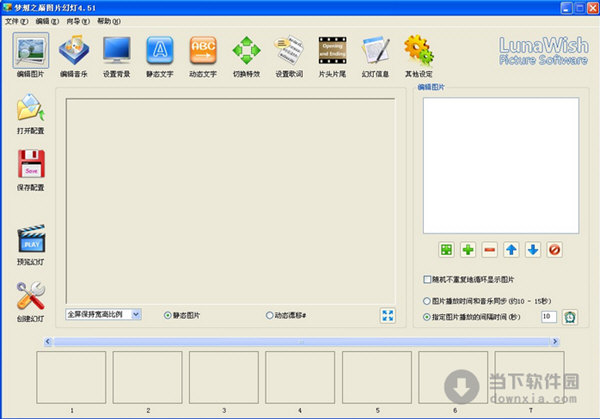Enable 随机不重复地循环显示图片 checkbox
The image size is (600, 419).
[x=428, y=279]
